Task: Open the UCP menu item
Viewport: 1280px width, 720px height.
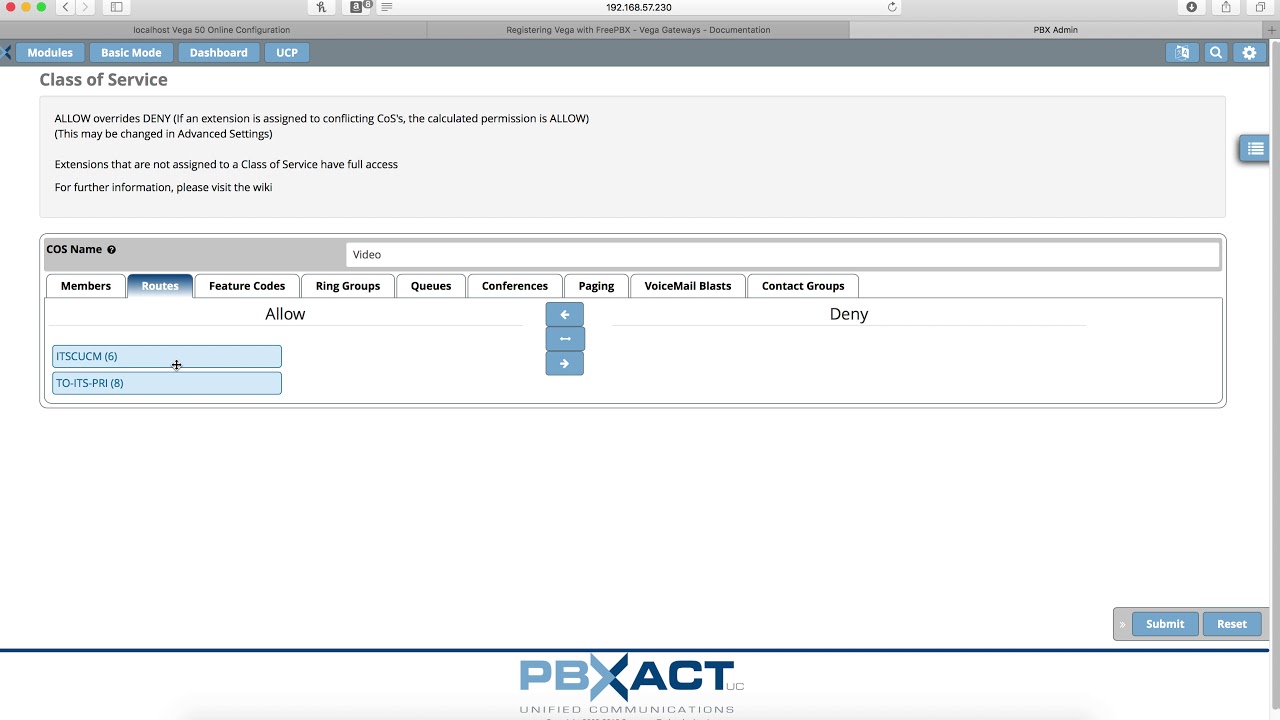Action: coord(287,53)
